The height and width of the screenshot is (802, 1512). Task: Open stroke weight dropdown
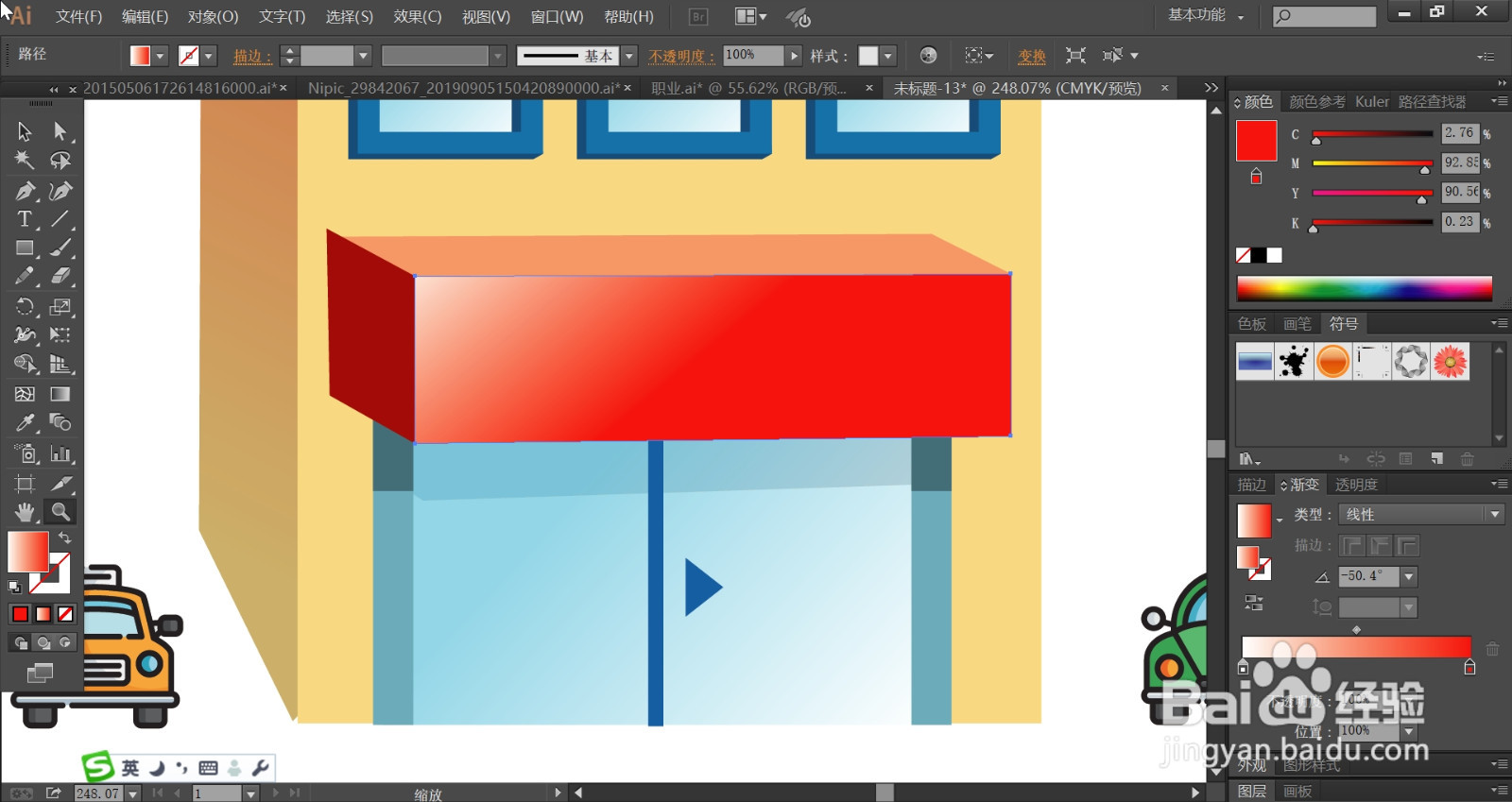362,57
